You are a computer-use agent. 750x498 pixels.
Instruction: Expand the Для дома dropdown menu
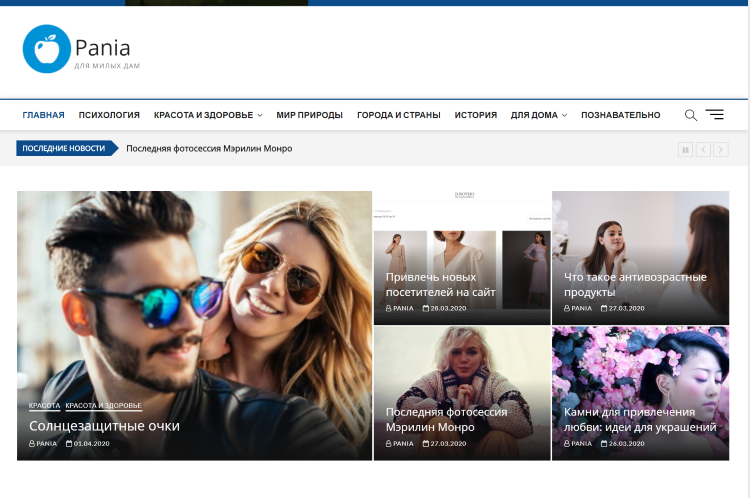coord(564,115)
